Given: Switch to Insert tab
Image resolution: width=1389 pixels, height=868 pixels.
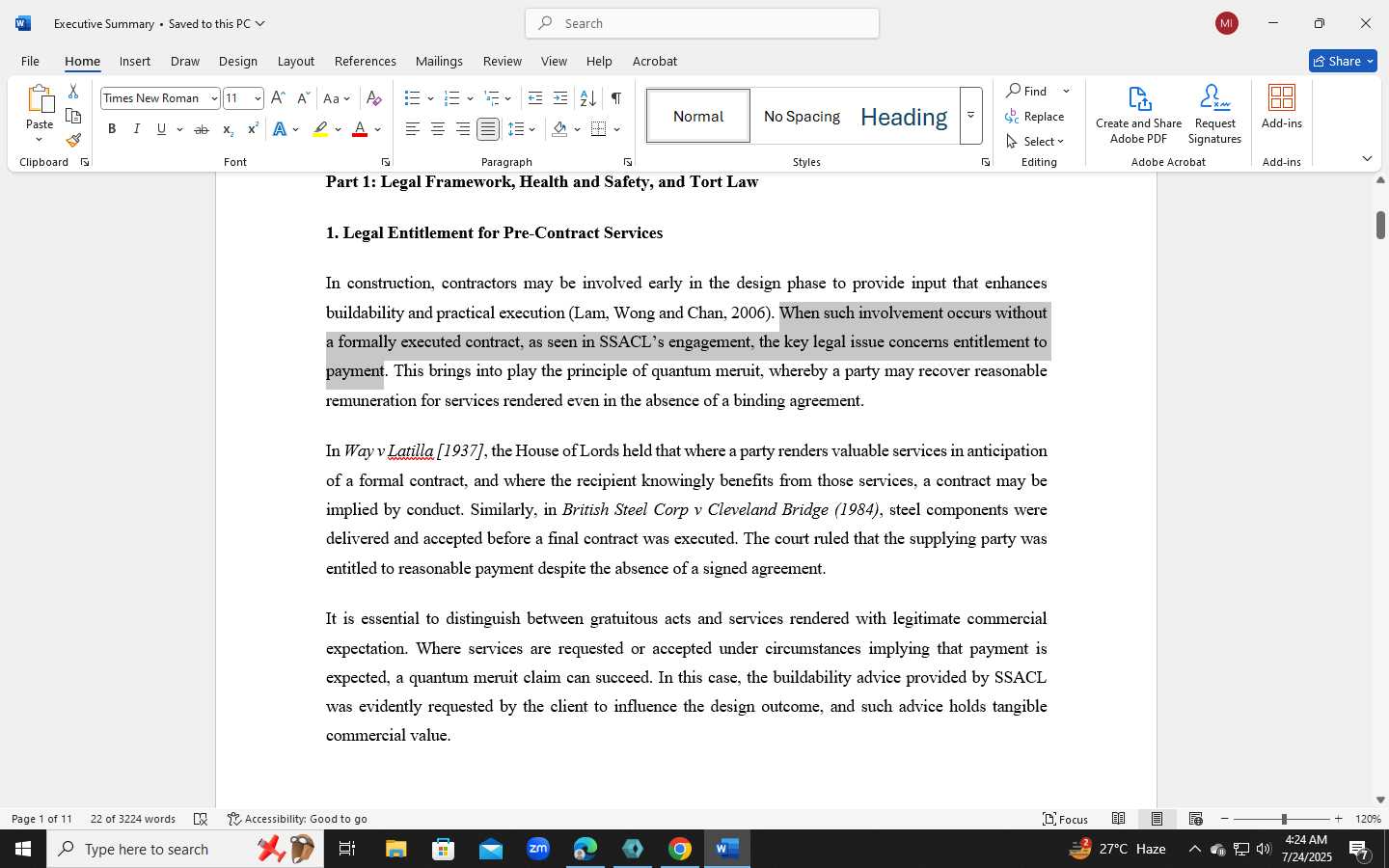Looking at the screenshot, I should pos(135,61).
